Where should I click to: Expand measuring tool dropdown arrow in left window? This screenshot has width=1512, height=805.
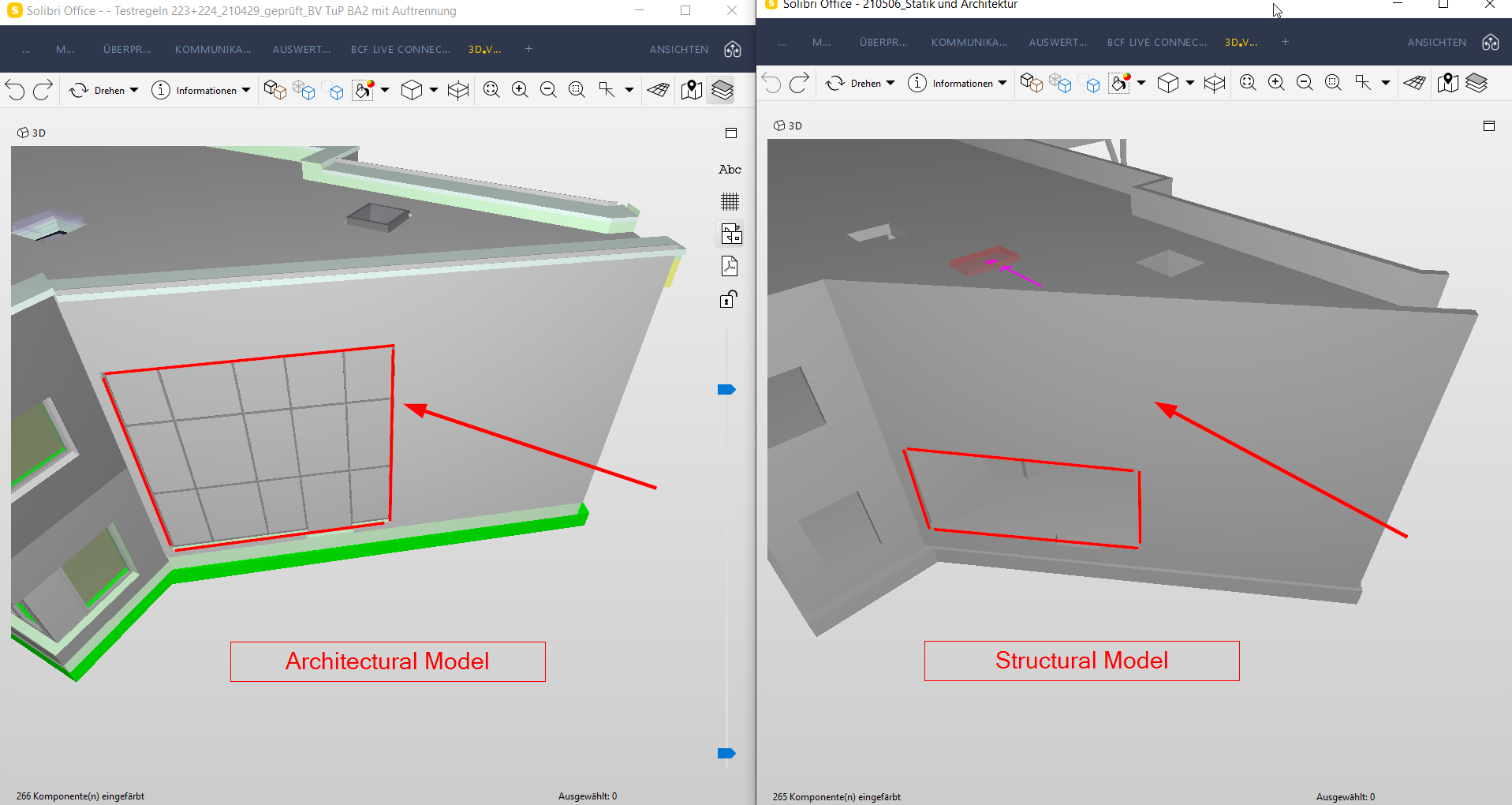(x=629, y=90)
